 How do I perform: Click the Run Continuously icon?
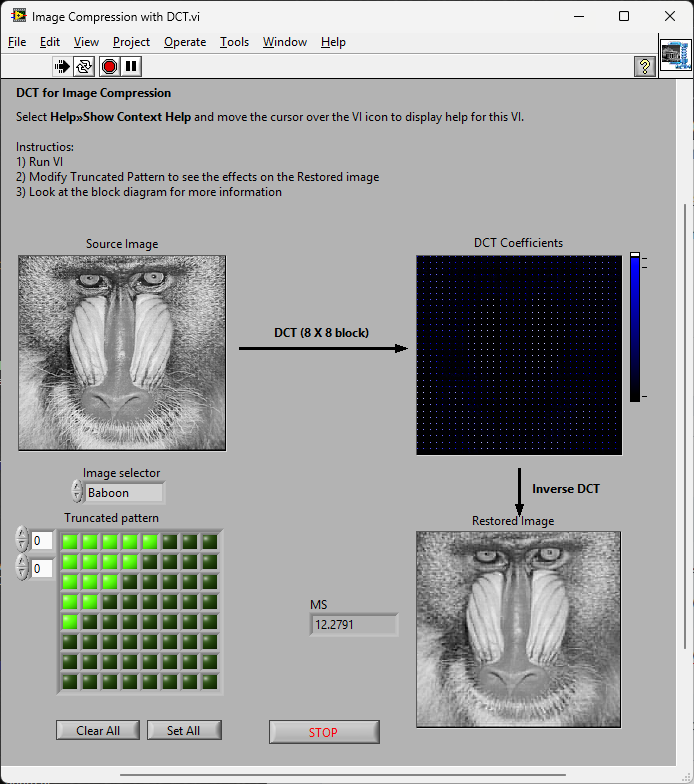[85, 66]
